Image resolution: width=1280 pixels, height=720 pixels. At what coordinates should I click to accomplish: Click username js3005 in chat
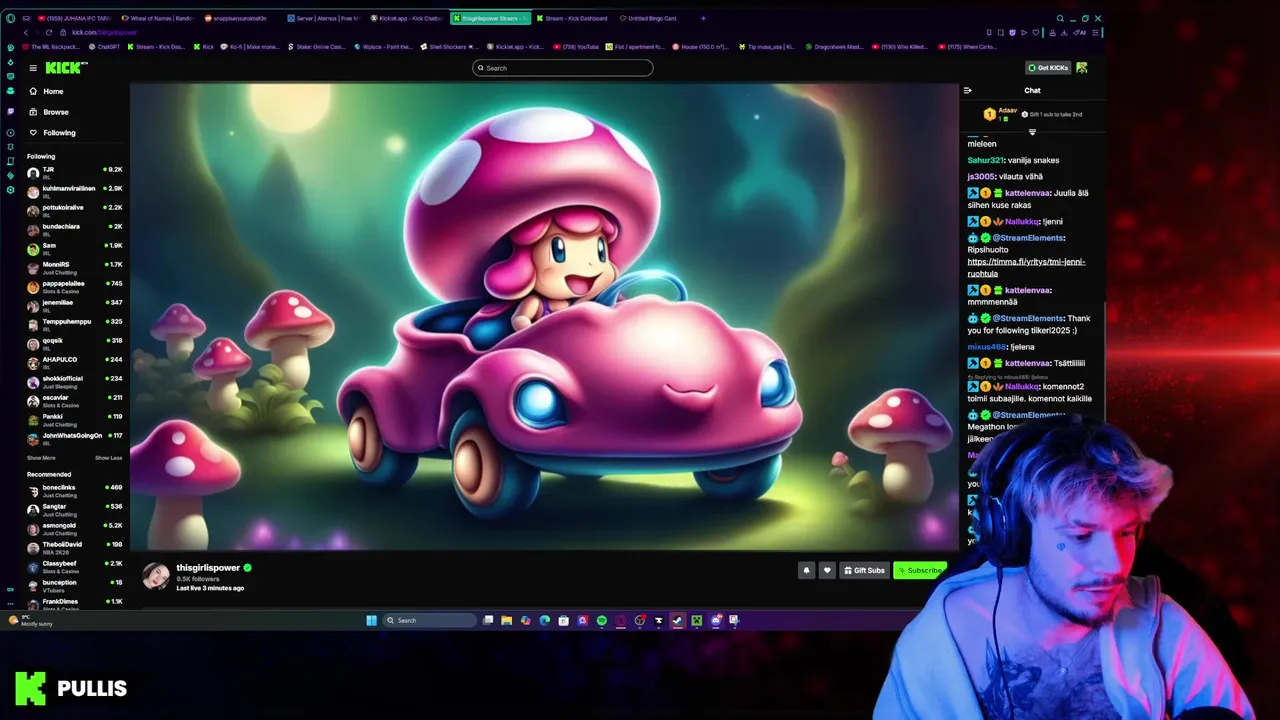[x=980, y=177]
